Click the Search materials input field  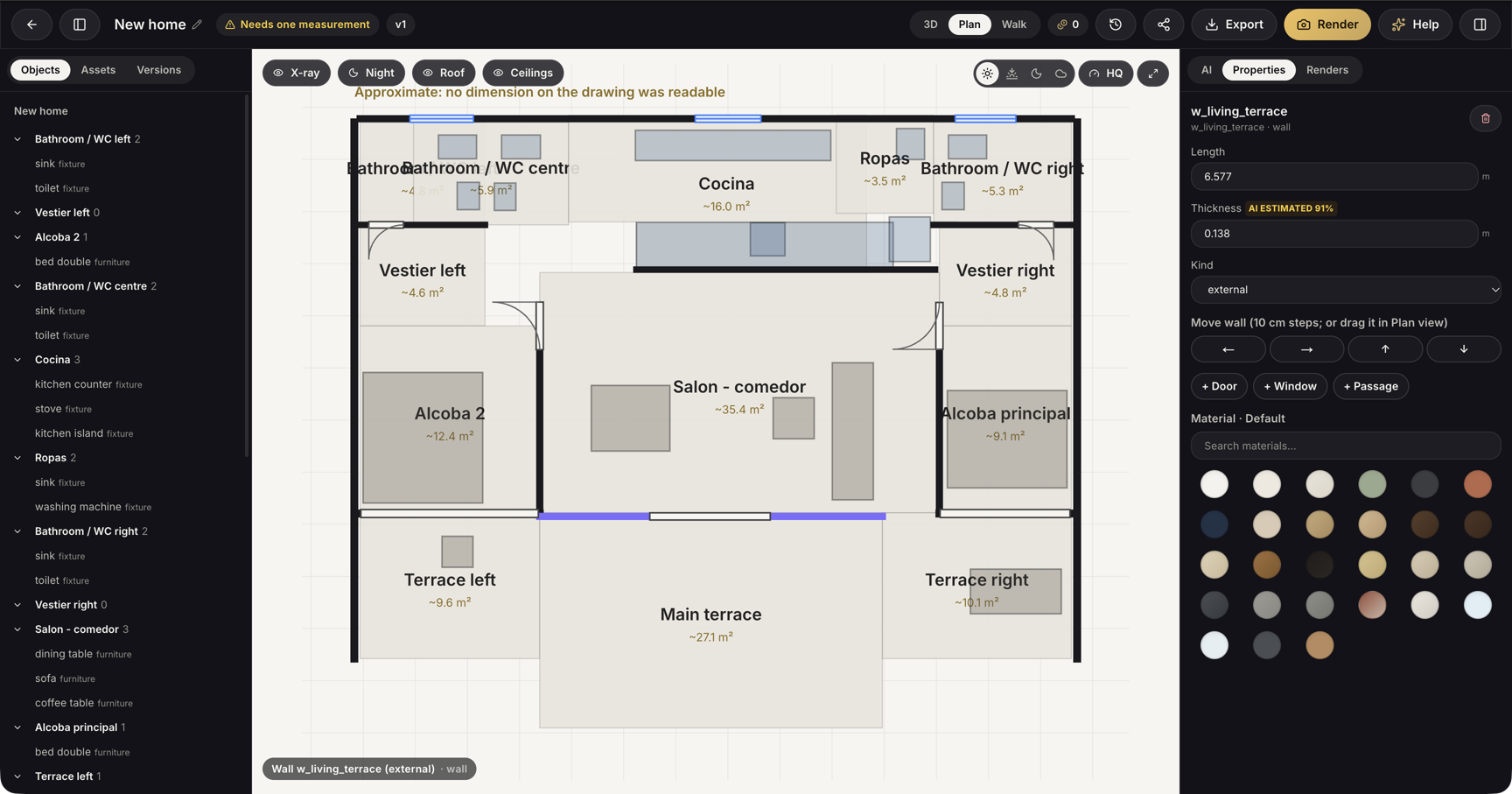tap(1346, 446)
